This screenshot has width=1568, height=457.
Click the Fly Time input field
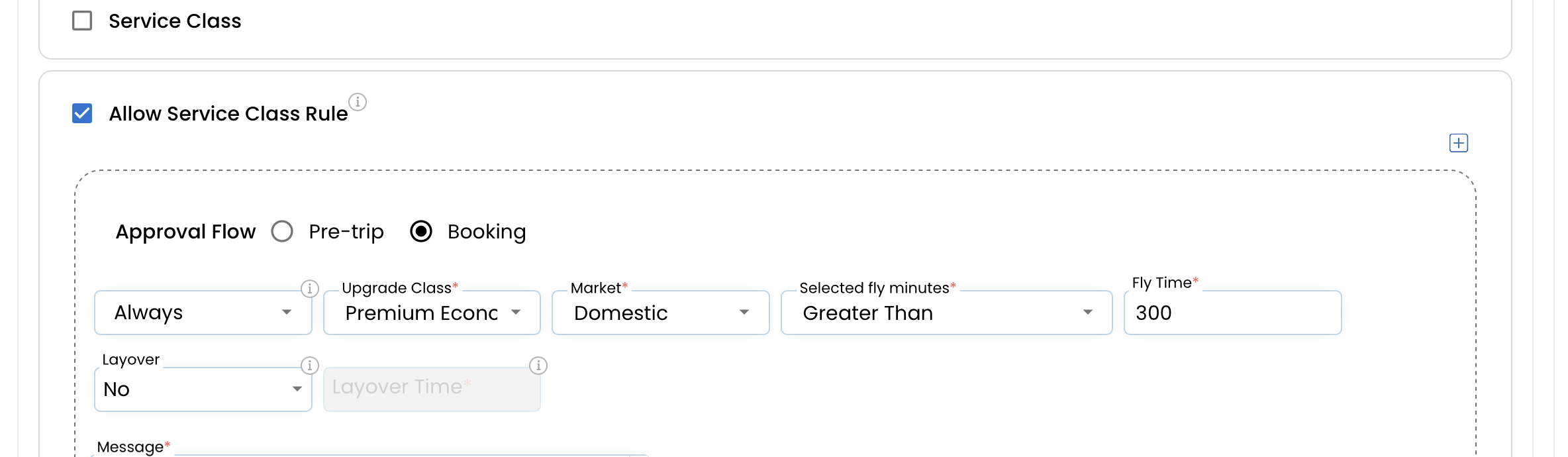pos(1233,313)
